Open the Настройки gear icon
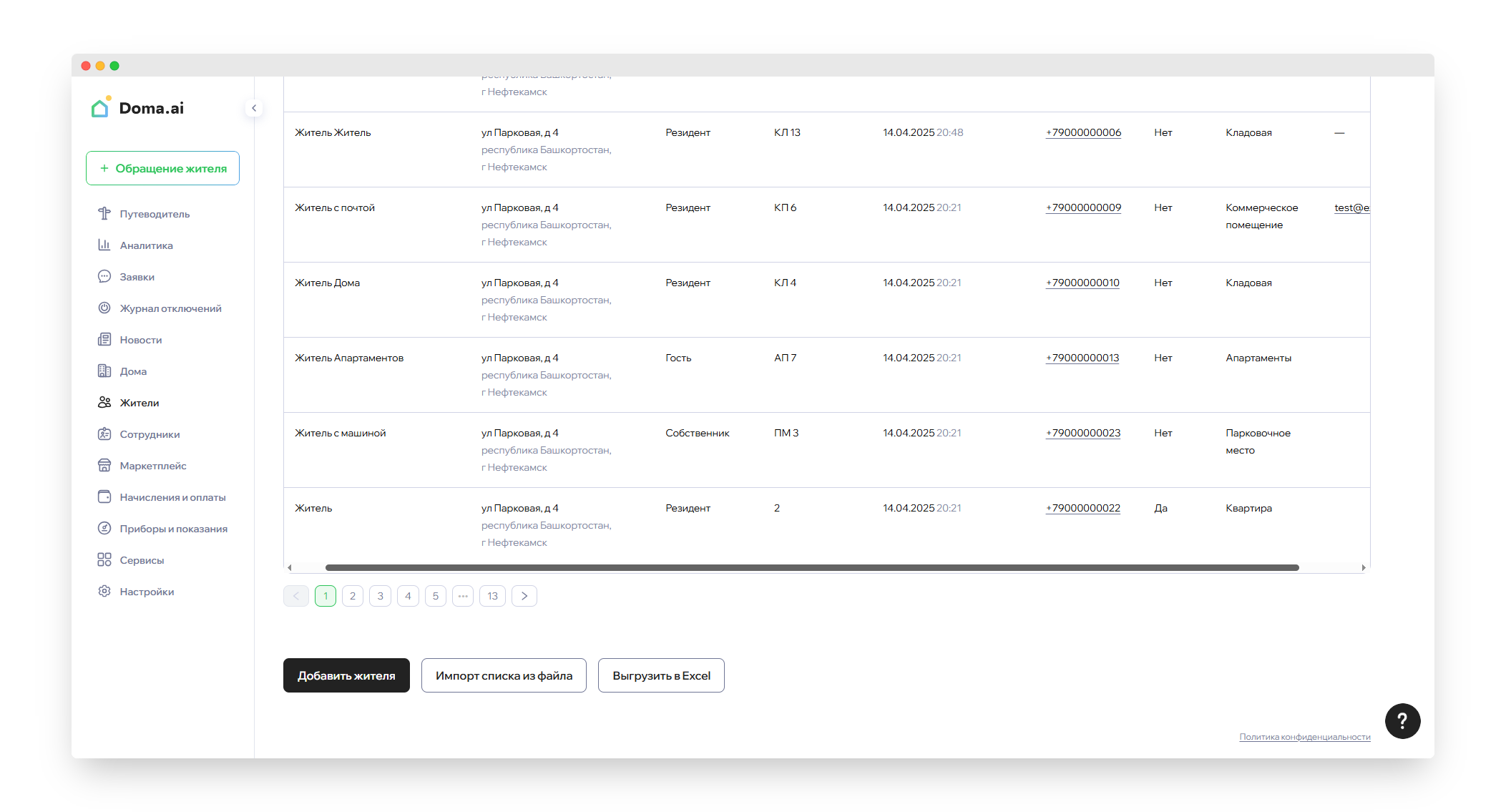This screenshot has height=812, width=1506. 104,592
